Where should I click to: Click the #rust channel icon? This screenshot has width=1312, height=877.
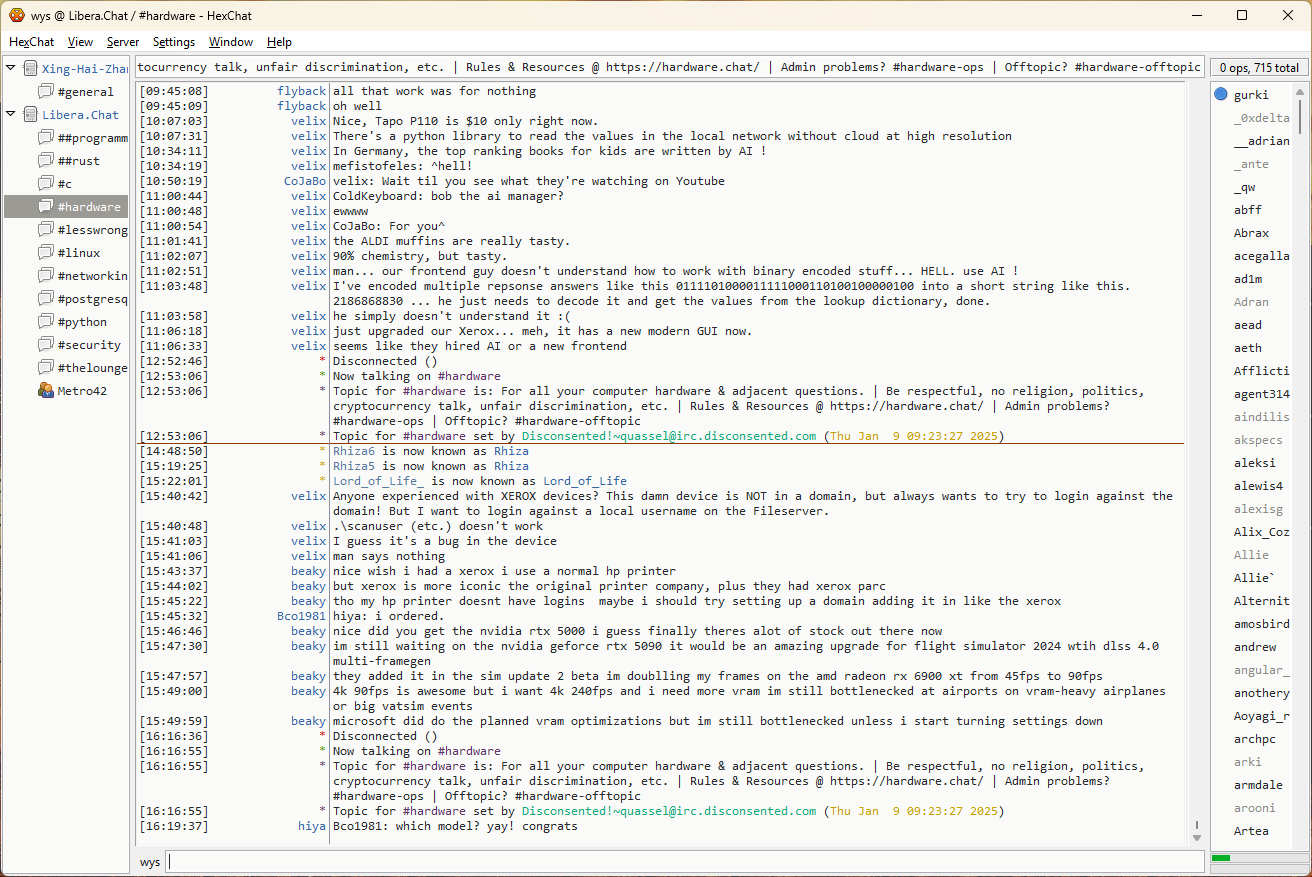46,161
